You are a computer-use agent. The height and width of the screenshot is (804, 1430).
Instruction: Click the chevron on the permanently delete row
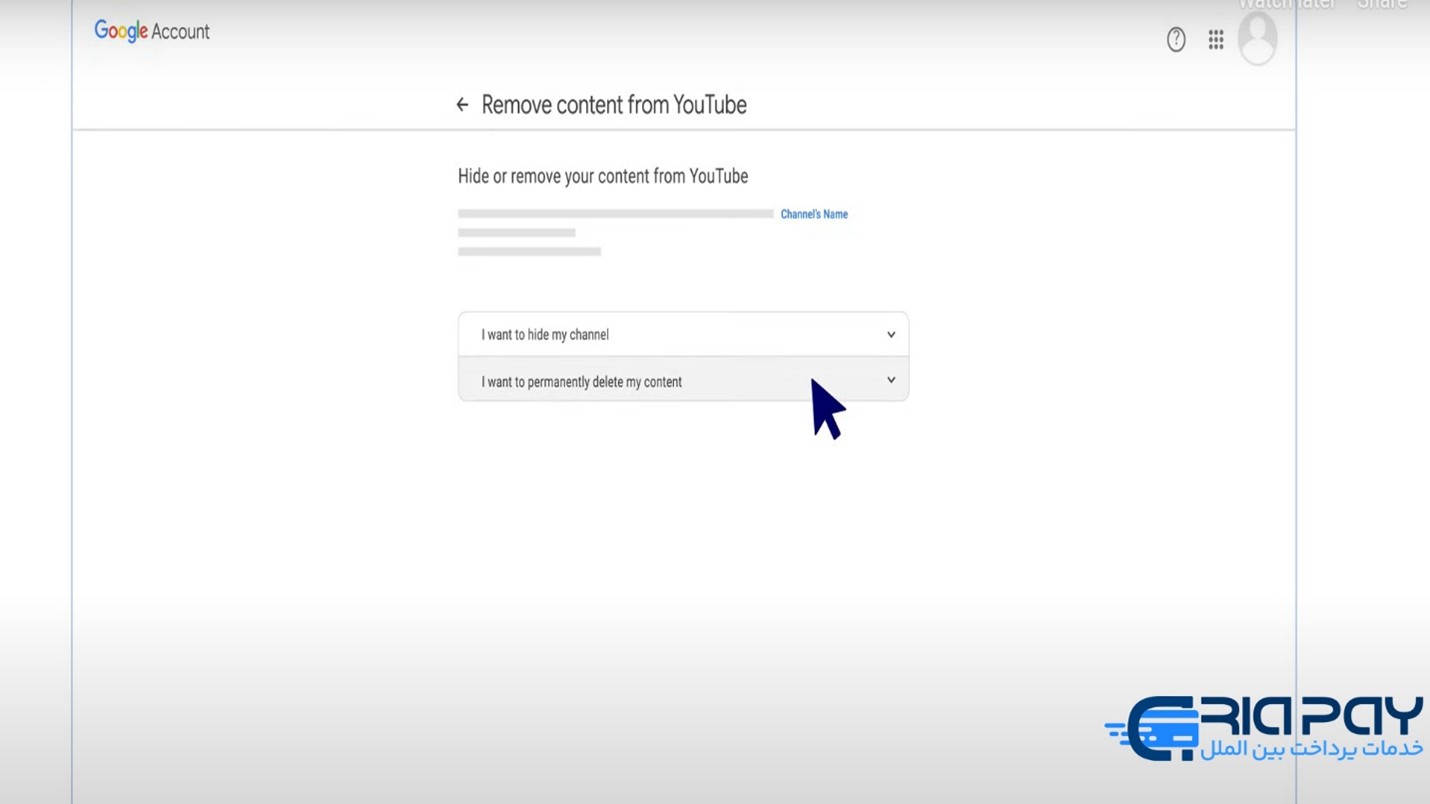(891, 380)
